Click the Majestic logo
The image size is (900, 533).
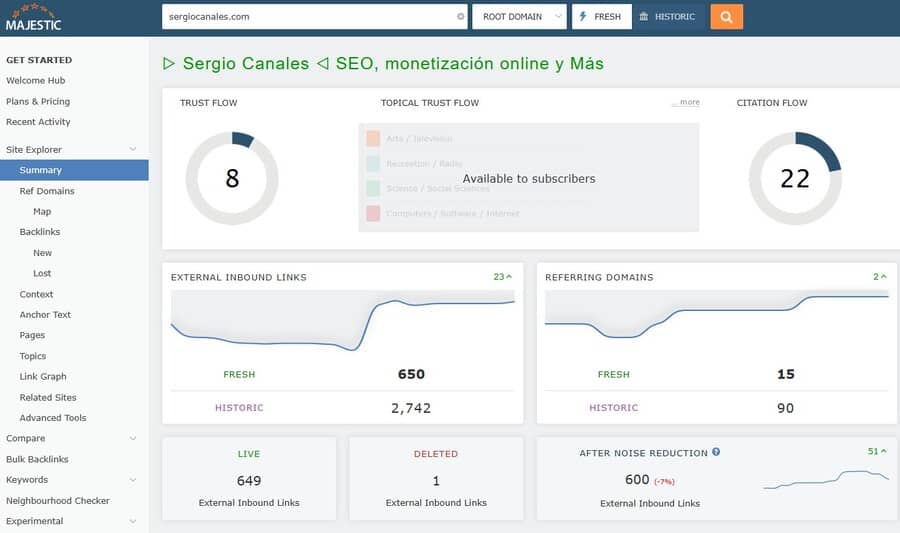[33, 18]
